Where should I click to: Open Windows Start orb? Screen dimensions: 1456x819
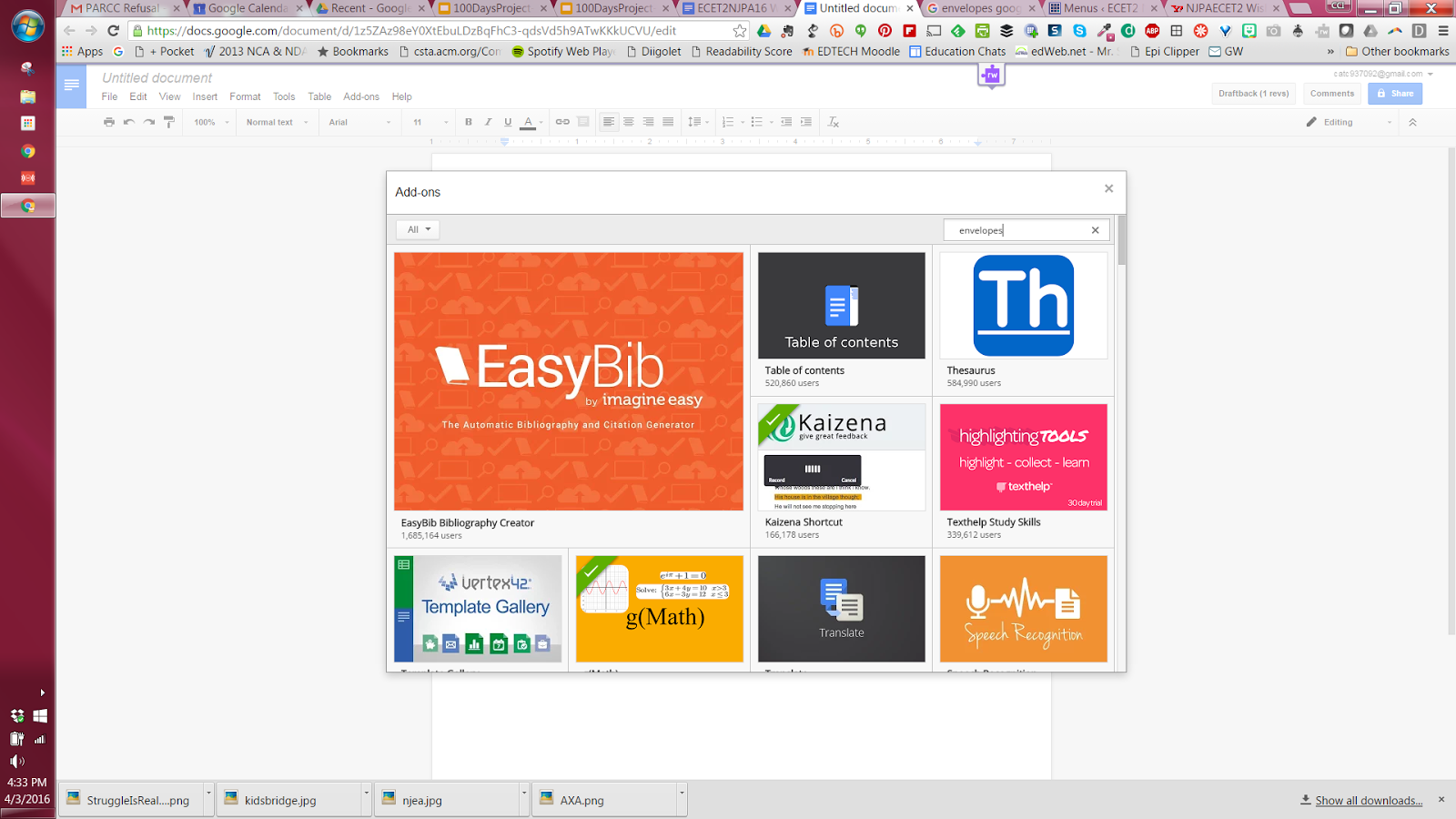click(28, 26)
